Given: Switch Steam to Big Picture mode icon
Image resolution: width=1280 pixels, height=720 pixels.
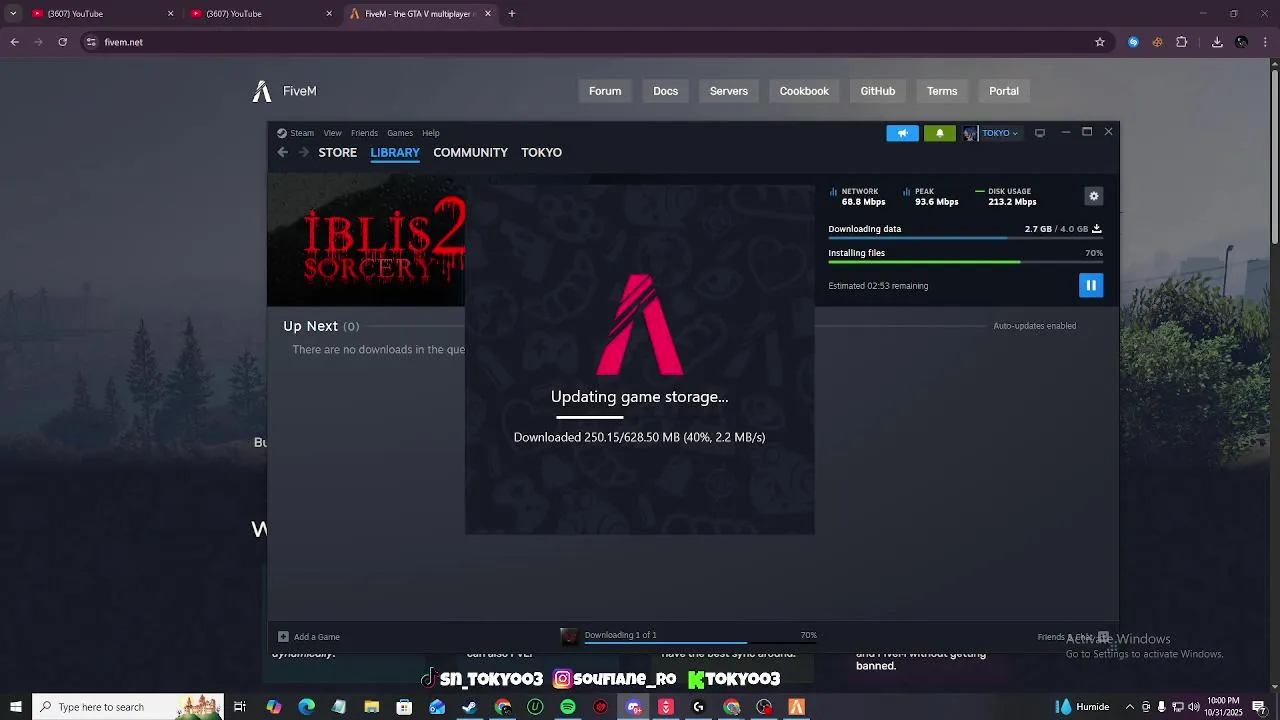Looking at the screenshot, I should point(1040,133).
